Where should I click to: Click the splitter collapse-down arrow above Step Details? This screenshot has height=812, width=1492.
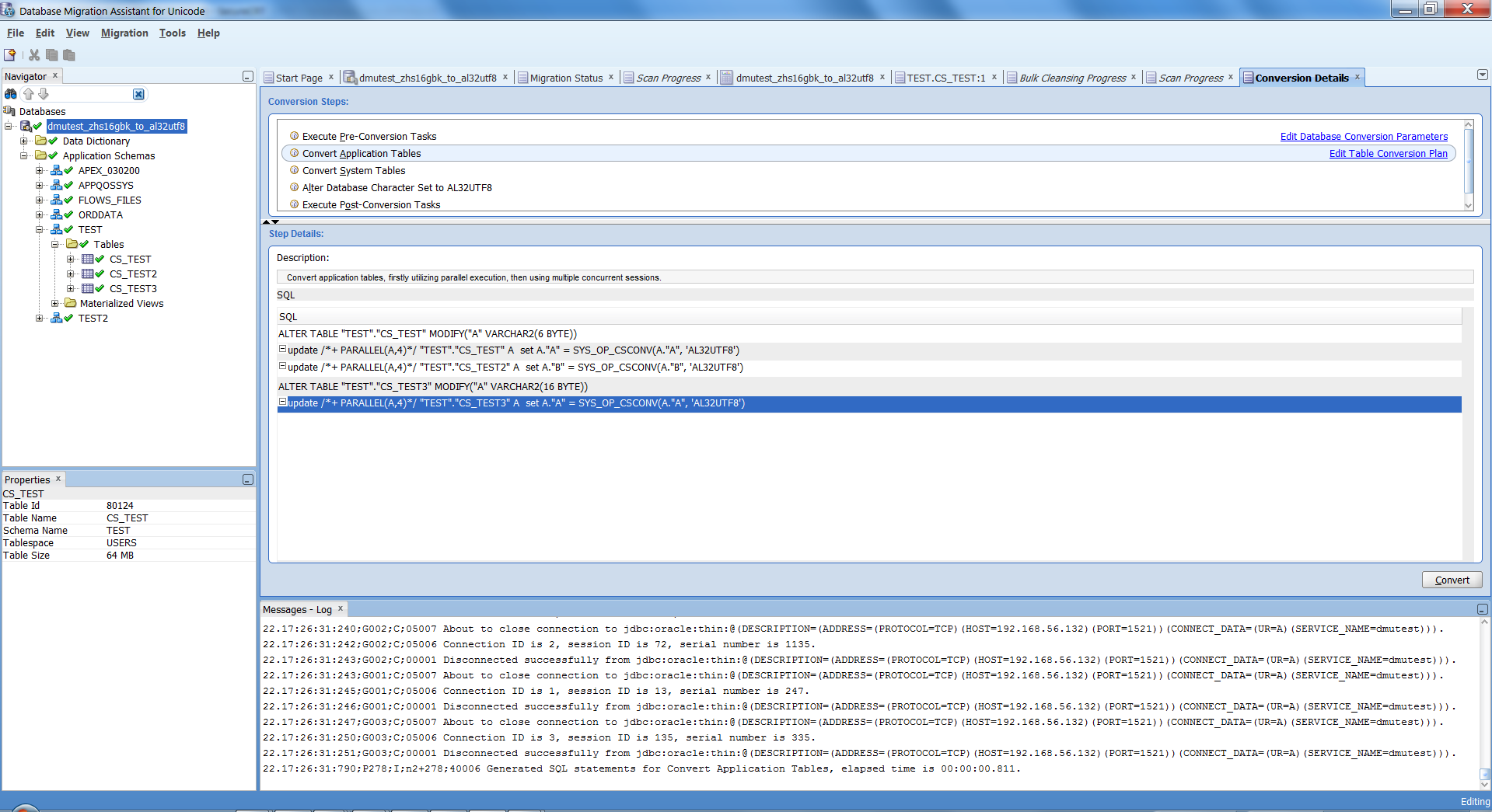point(275,222)
